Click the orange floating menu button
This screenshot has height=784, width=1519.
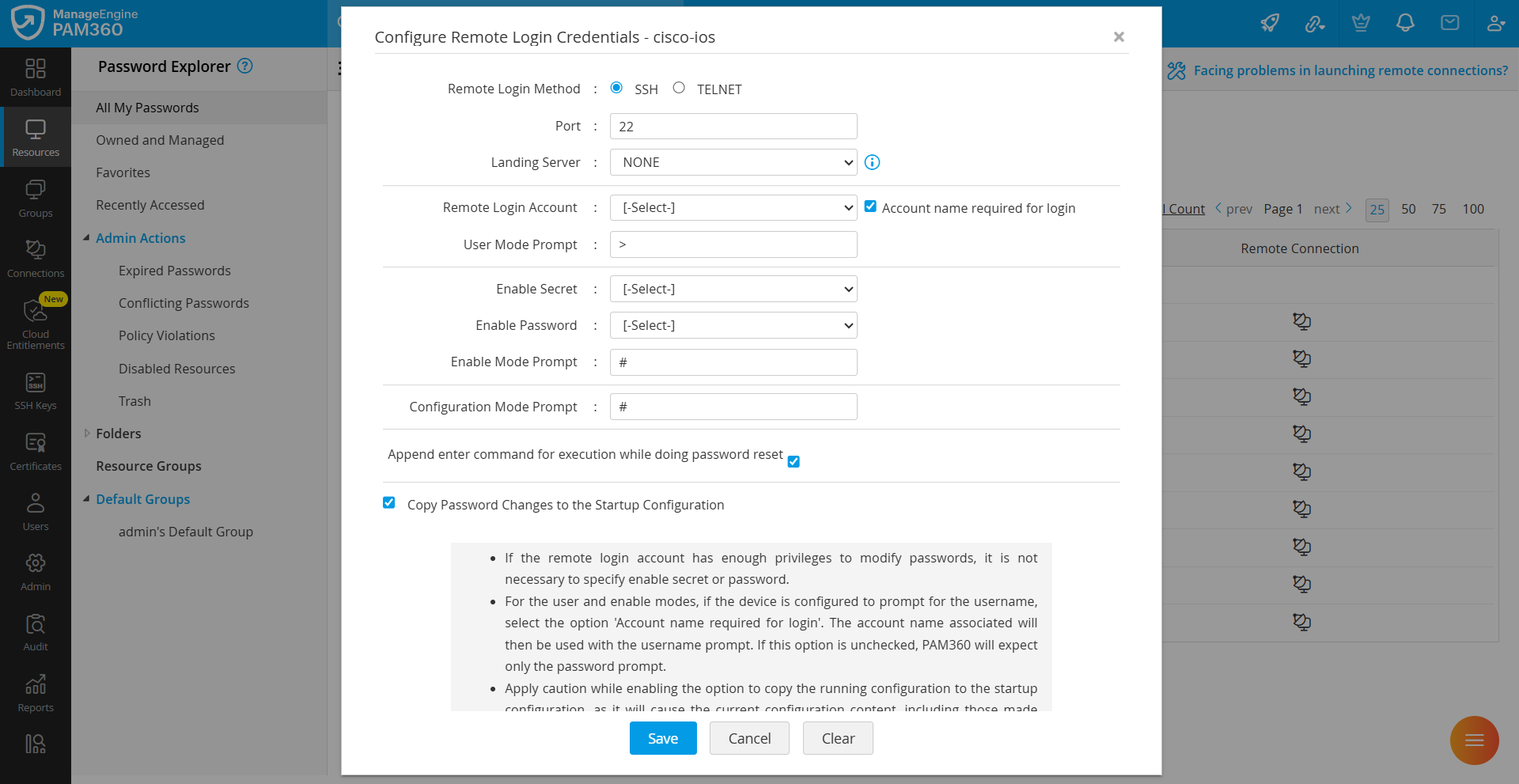tap(1474, 740)
